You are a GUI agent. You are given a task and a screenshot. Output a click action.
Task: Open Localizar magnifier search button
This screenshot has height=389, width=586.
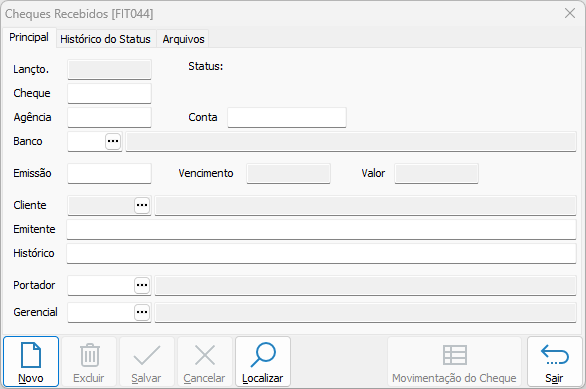[x=263, y=361]
